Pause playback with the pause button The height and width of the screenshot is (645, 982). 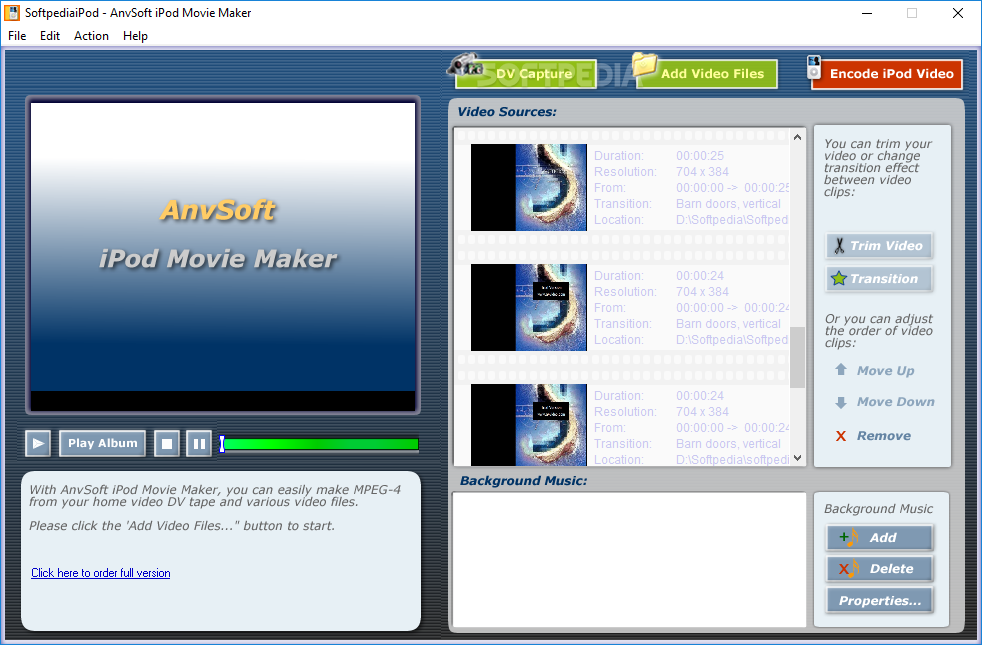pos(199,443)
